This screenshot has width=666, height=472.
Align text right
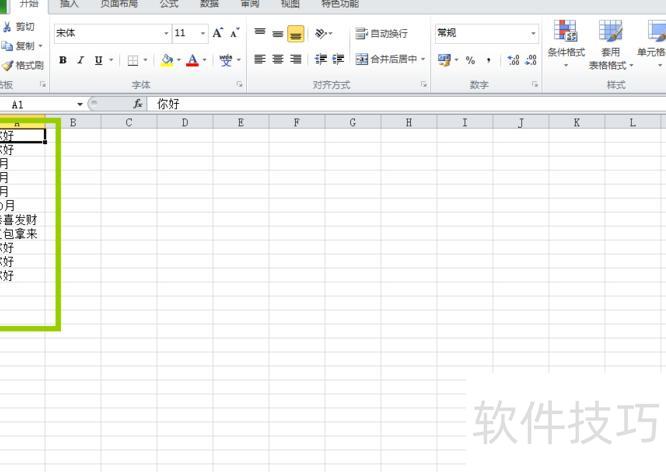click(296, 59)
